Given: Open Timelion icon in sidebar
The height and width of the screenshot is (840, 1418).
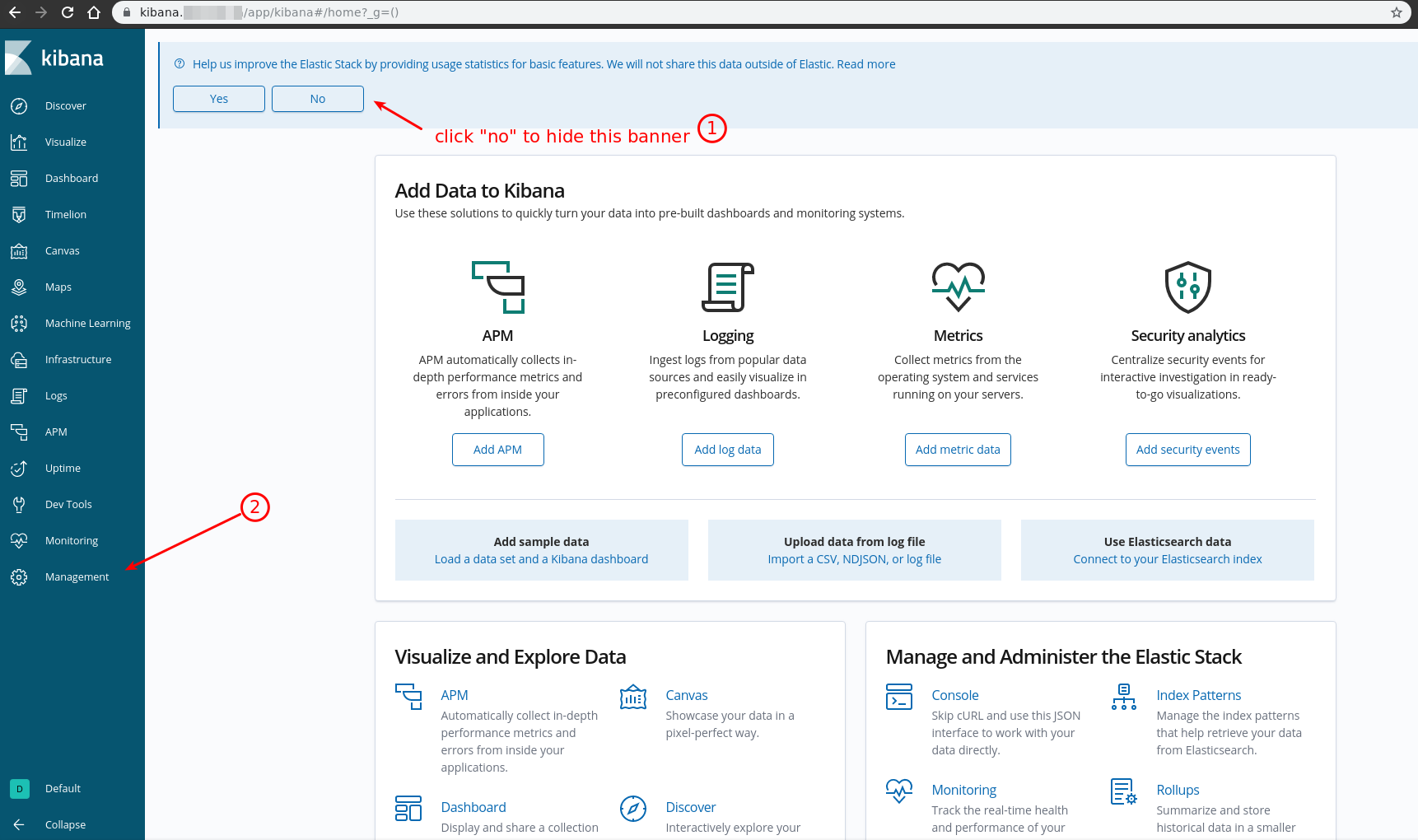Looking at the screenshot, I should [x=19, y=215].
